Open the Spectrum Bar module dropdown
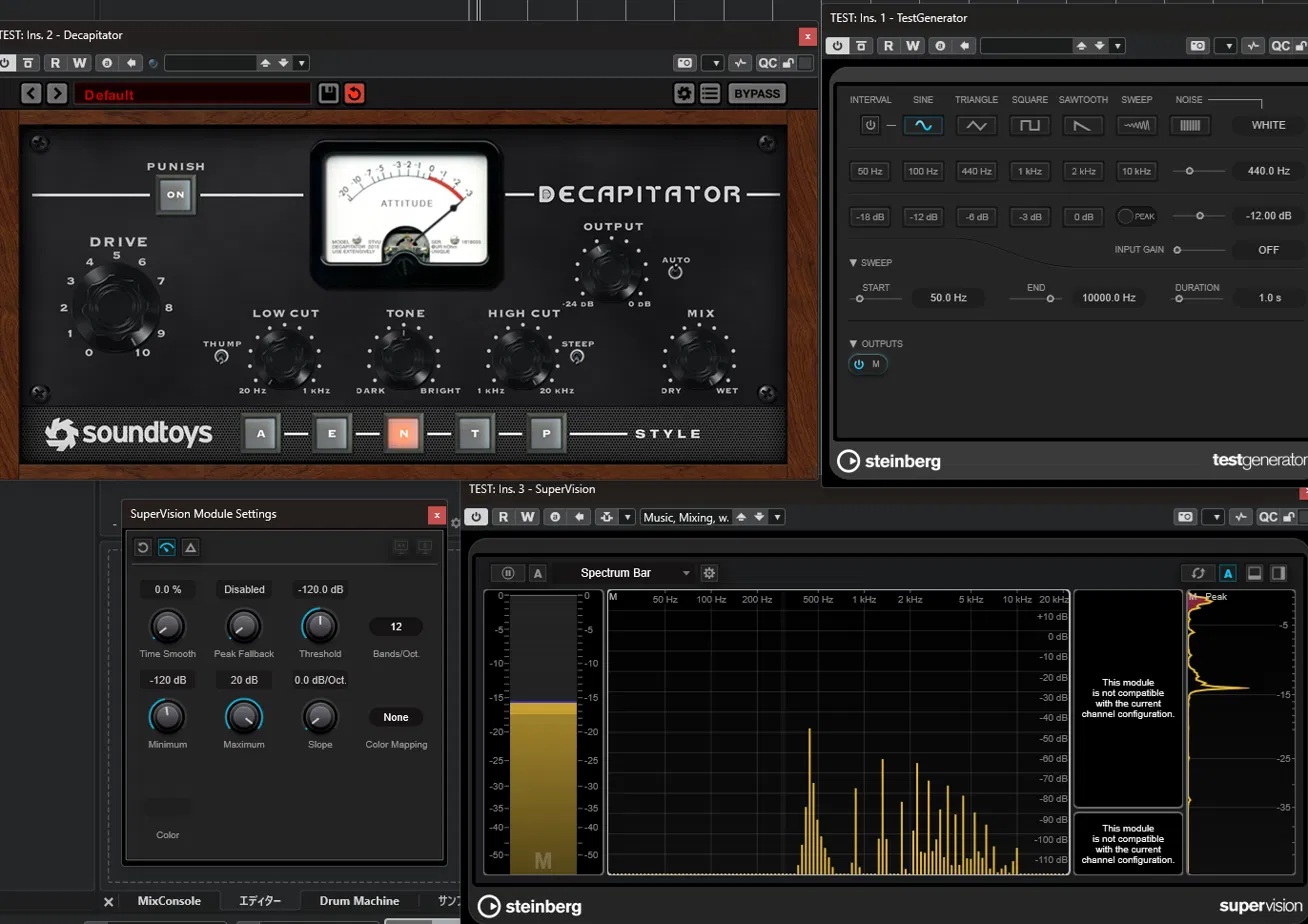This screenshot has width=1308, height=924. click(x=635, y=573)
